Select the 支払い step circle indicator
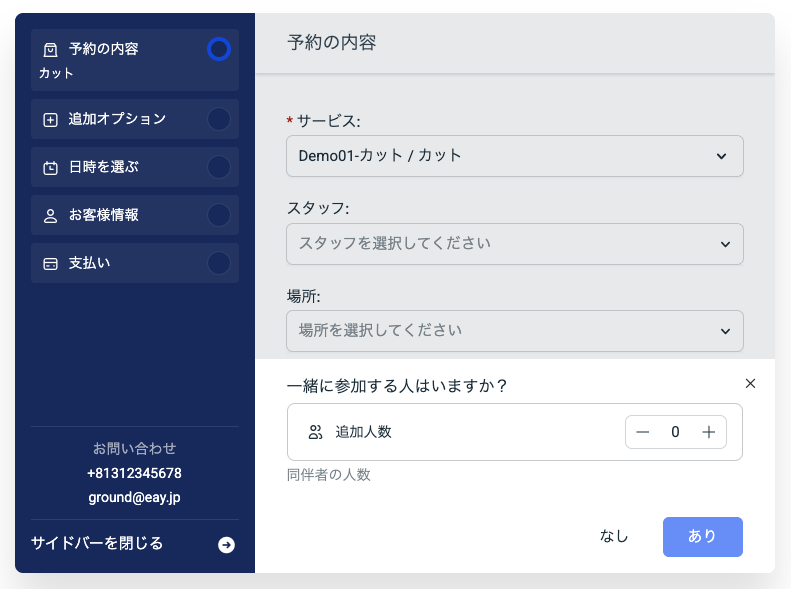The height and width of the screenshot is (589, 791). [218, 263]
